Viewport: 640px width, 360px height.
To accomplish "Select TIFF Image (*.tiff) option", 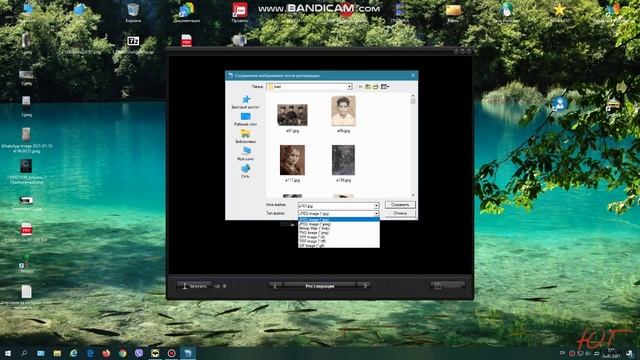I will point(338,241).
